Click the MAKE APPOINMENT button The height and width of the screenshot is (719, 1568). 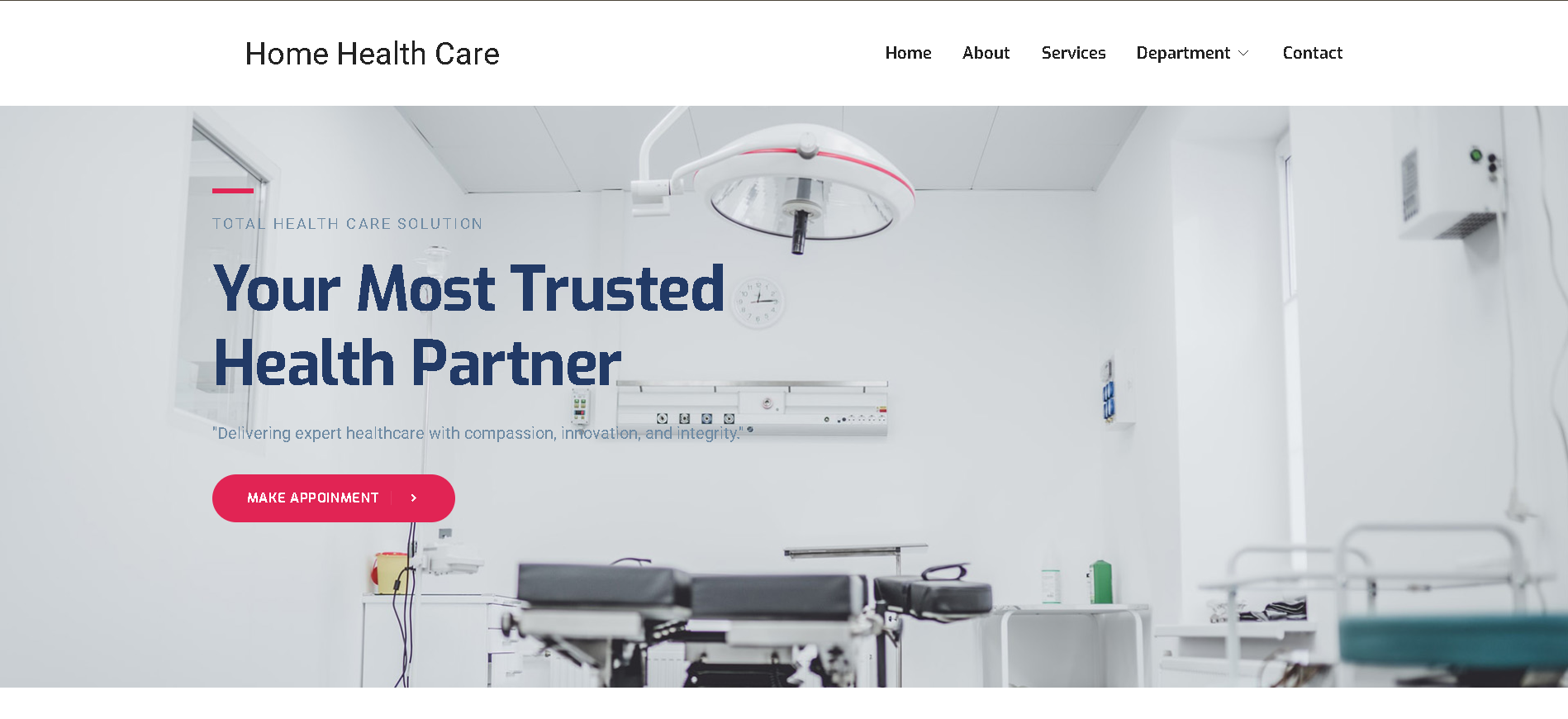coord(334,498)
